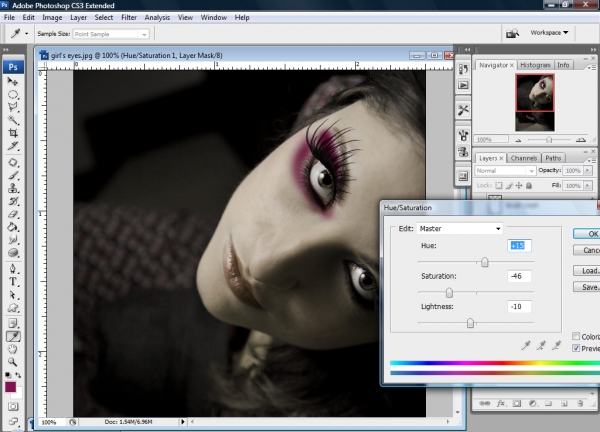The height and width of the screenshot is (432, 600).
Task: Click Cancel in Hue/Saturation dialog
Action: point(587,250)
